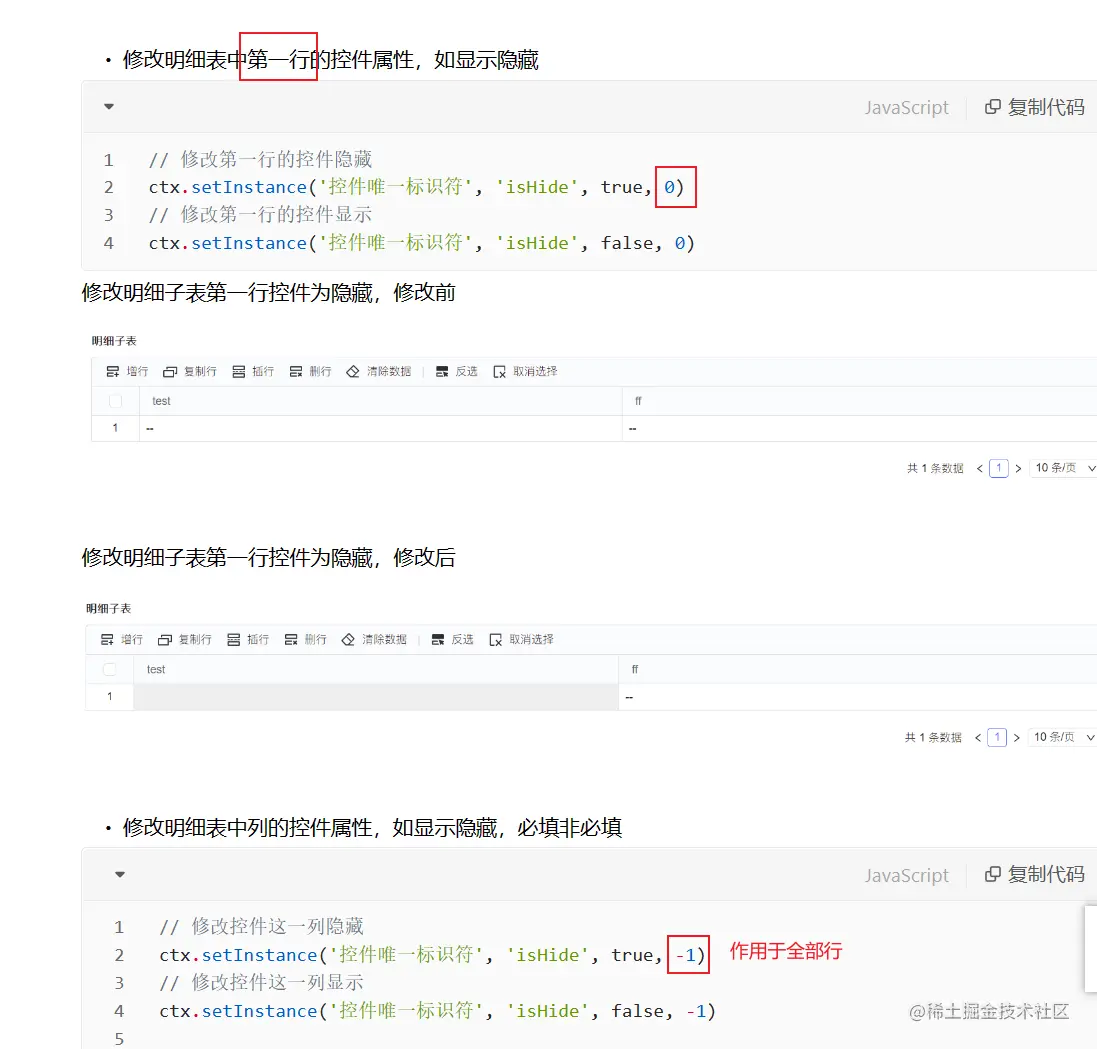Click row number 1 in the 修改前 table
Image resolution: width=1097 pixels, height=1049 pixels.
coord(115,428)
